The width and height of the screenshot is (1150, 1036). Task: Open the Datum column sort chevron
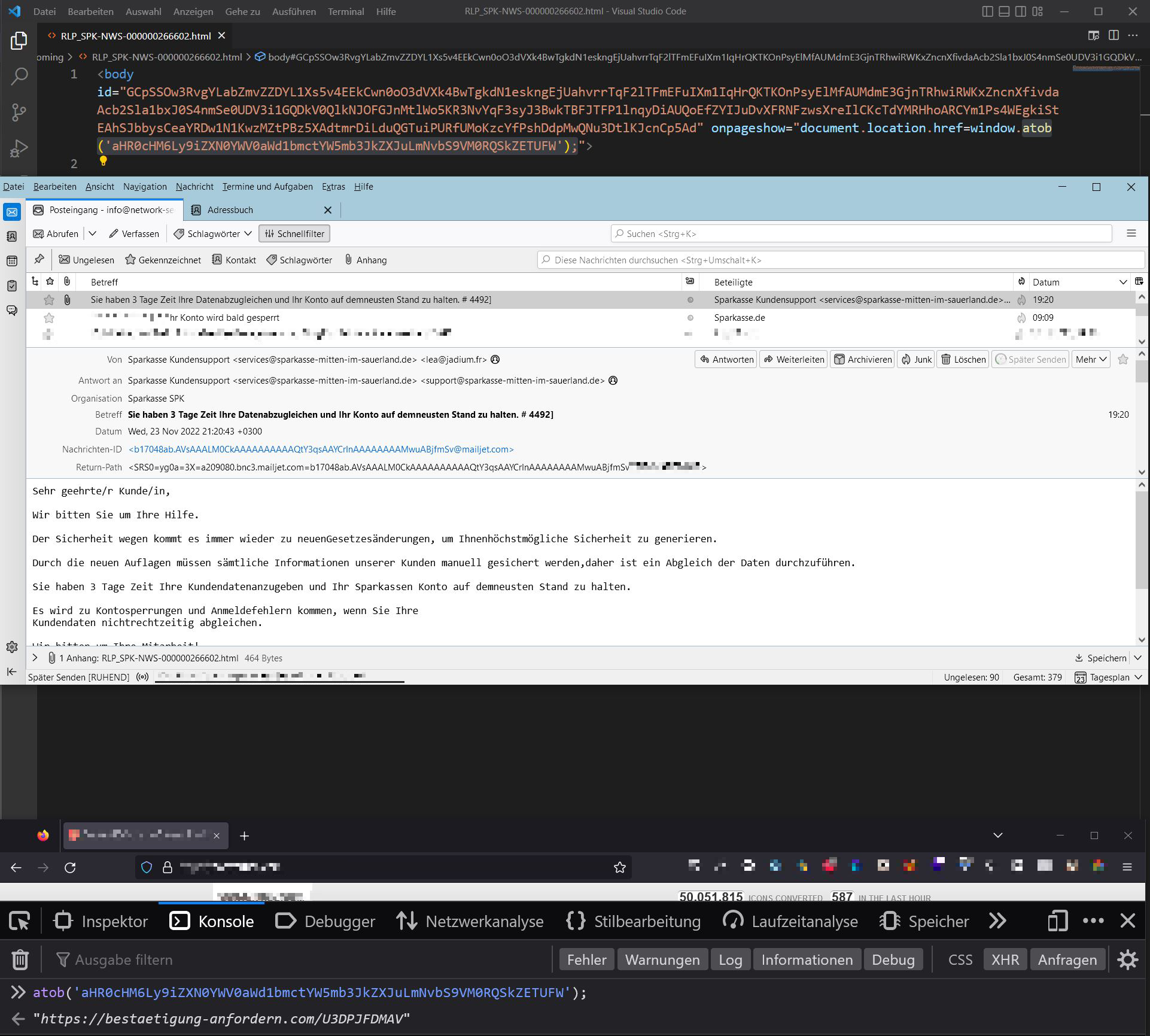[1123, 282]
